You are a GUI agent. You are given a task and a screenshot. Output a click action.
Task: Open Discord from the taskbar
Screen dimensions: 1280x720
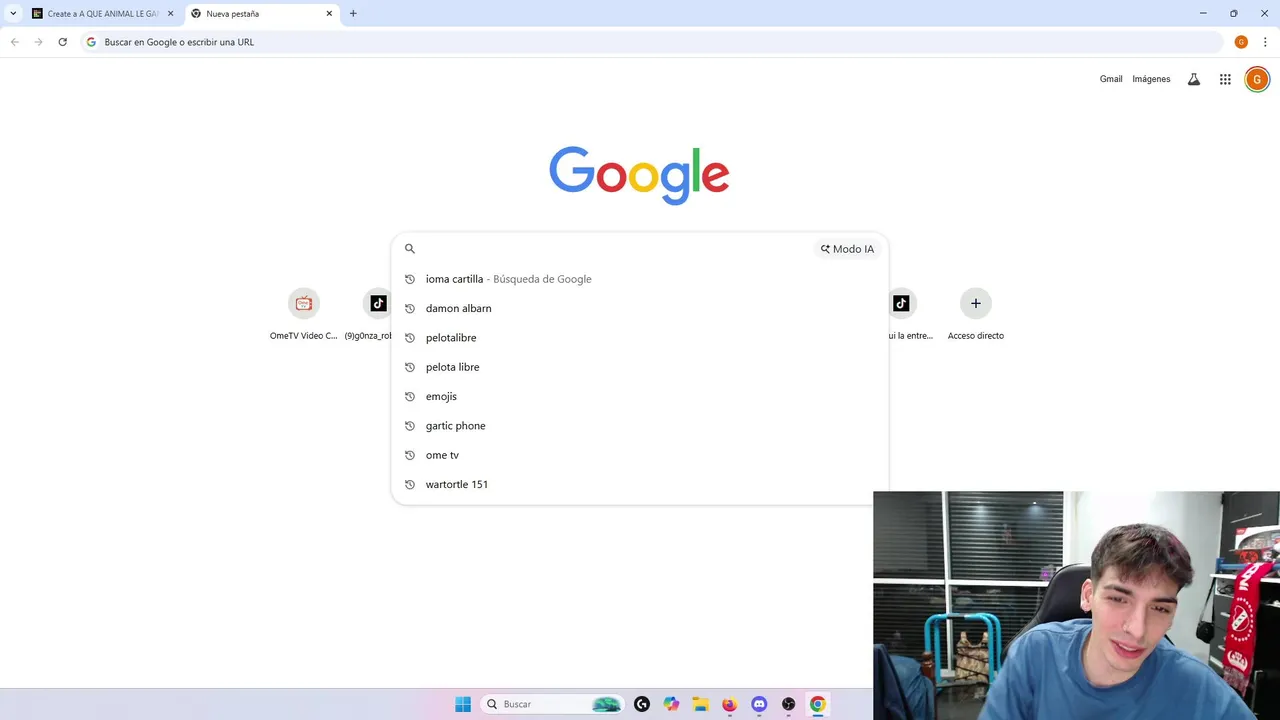(x=759, y=704)
